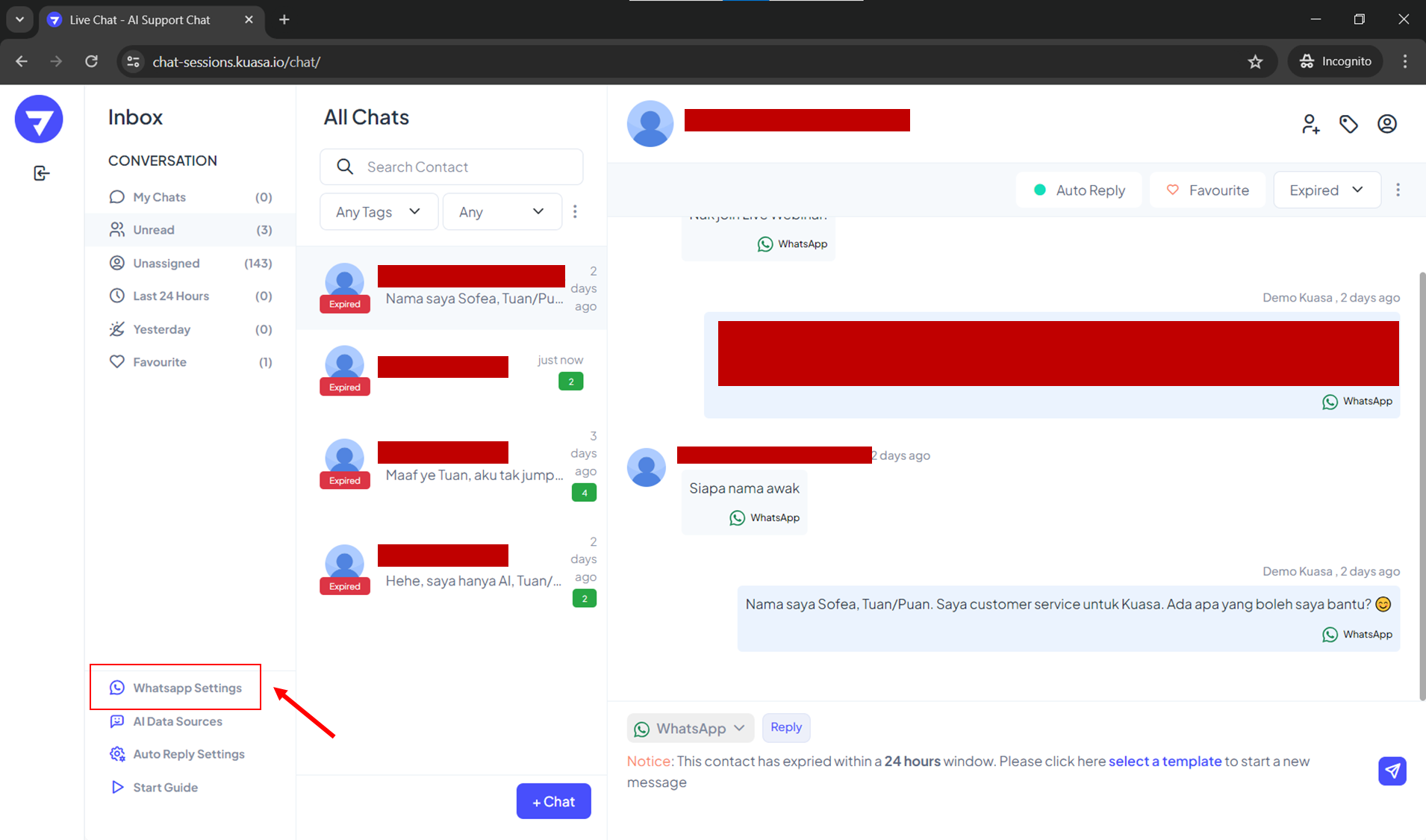Image resolution: width=1426 pixels, height=840 pixels.
Task: Open the three-dot menu beside chat filters
Action: click(575, 212)
